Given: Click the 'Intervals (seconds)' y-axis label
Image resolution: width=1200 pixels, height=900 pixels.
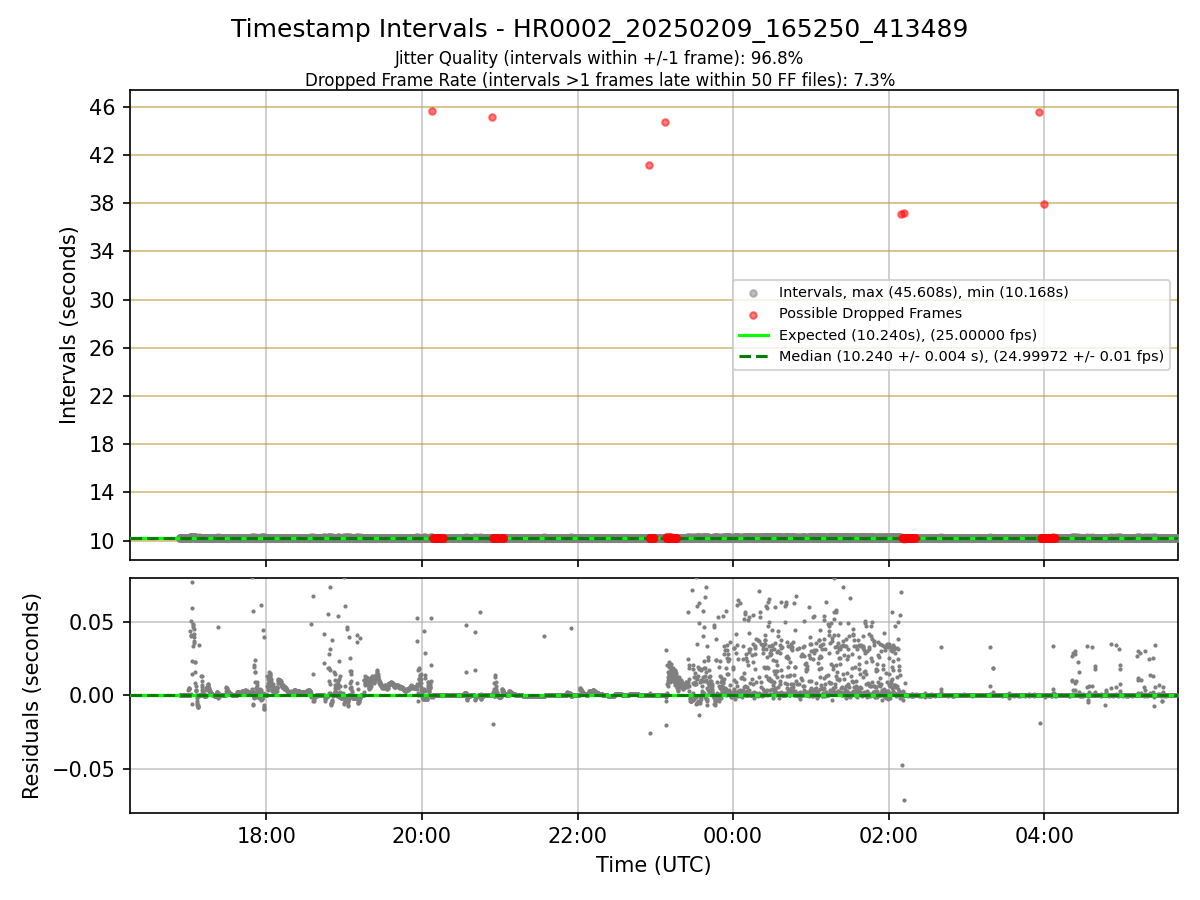Looking at the screenshot, I should 69,325.
